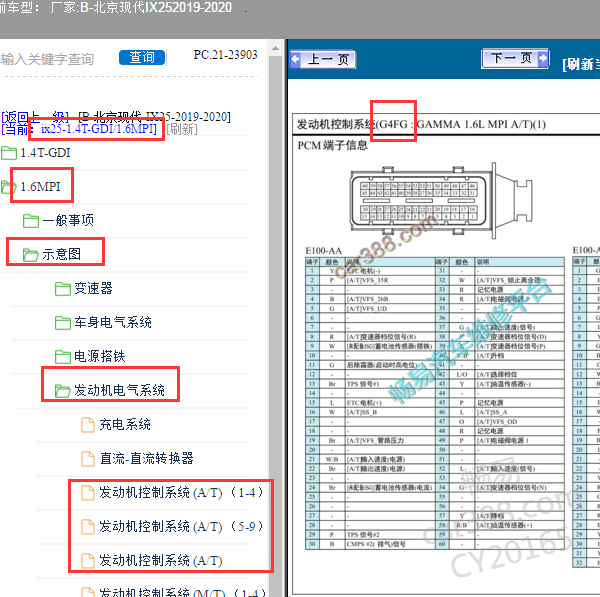Click folder icon next to 车身电气系统
The image size is (600, 597).
[x=63, y=323]
